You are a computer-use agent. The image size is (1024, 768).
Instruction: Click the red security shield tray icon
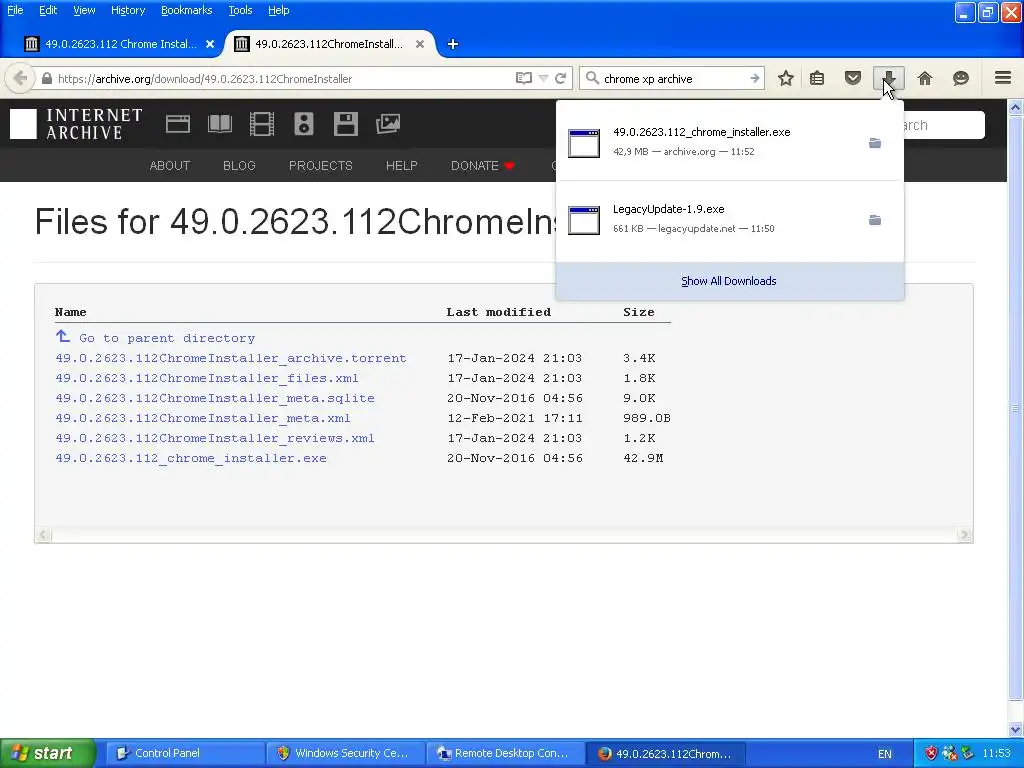tap(931, 753)
